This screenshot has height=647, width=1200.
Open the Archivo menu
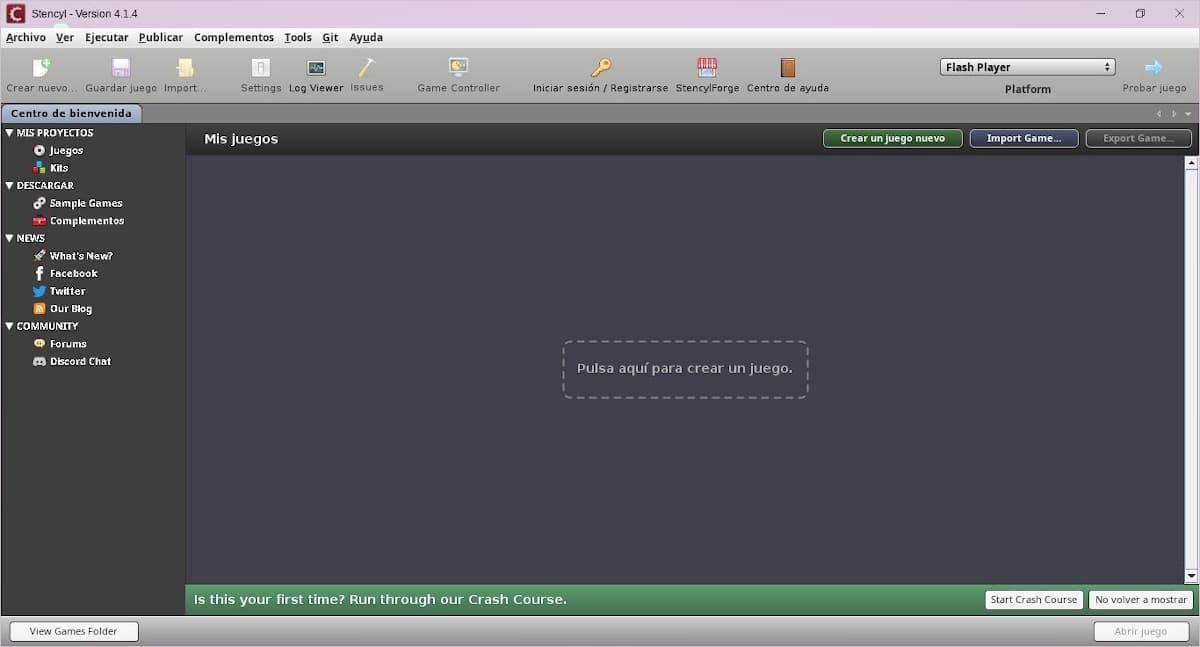(26, 38)
